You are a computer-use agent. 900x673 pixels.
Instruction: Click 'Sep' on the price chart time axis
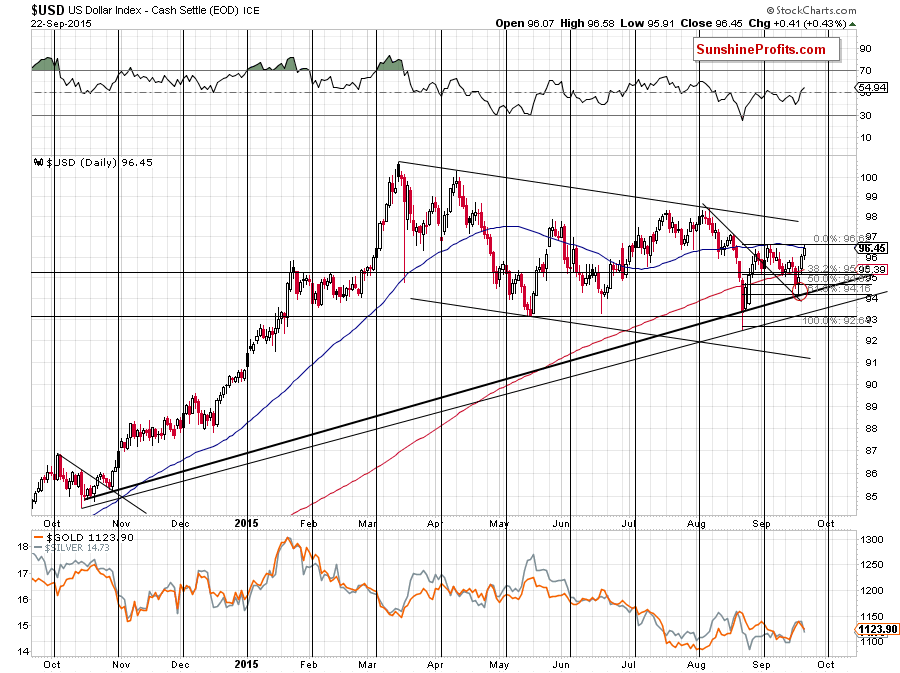pyautogui.click(x=762, y=524)
